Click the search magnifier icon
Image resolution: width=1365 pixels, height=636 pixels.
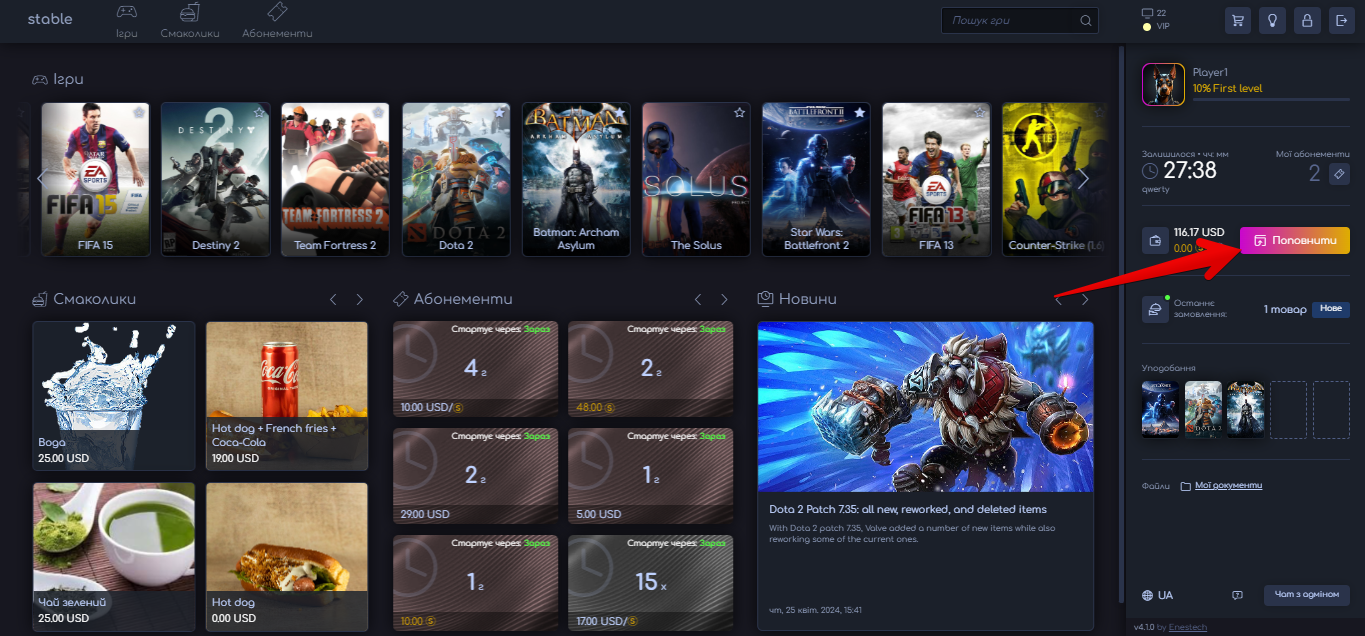pos(1086,20)
